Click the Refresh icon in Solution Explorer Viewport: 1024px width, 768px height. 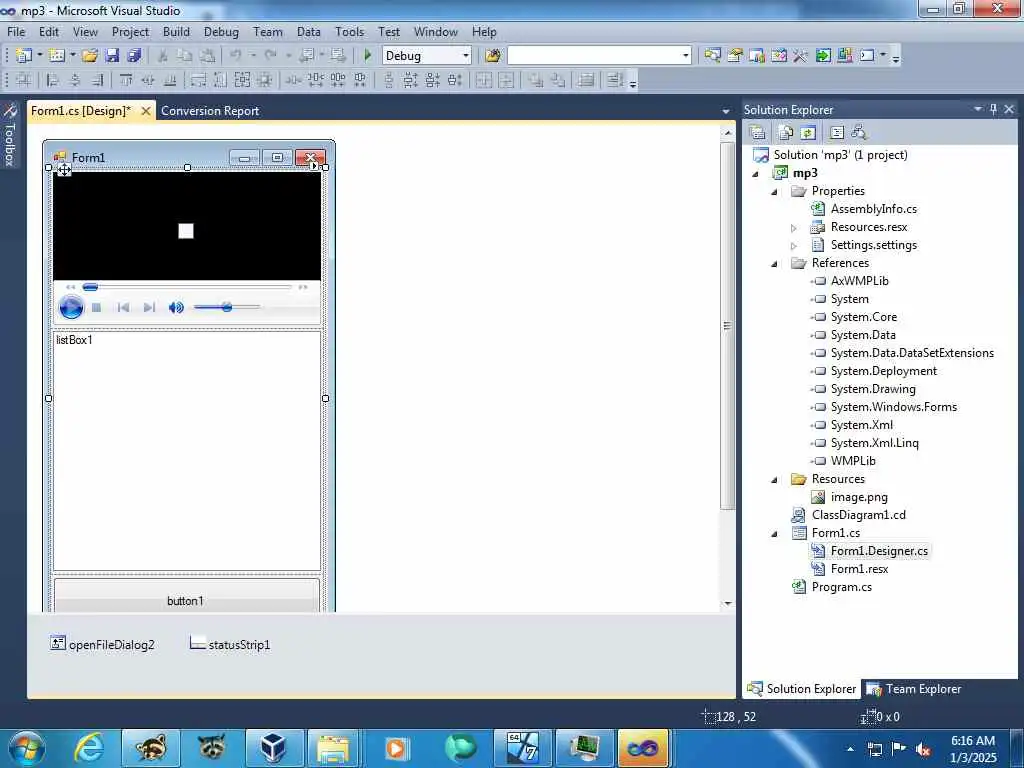(808, 133)
